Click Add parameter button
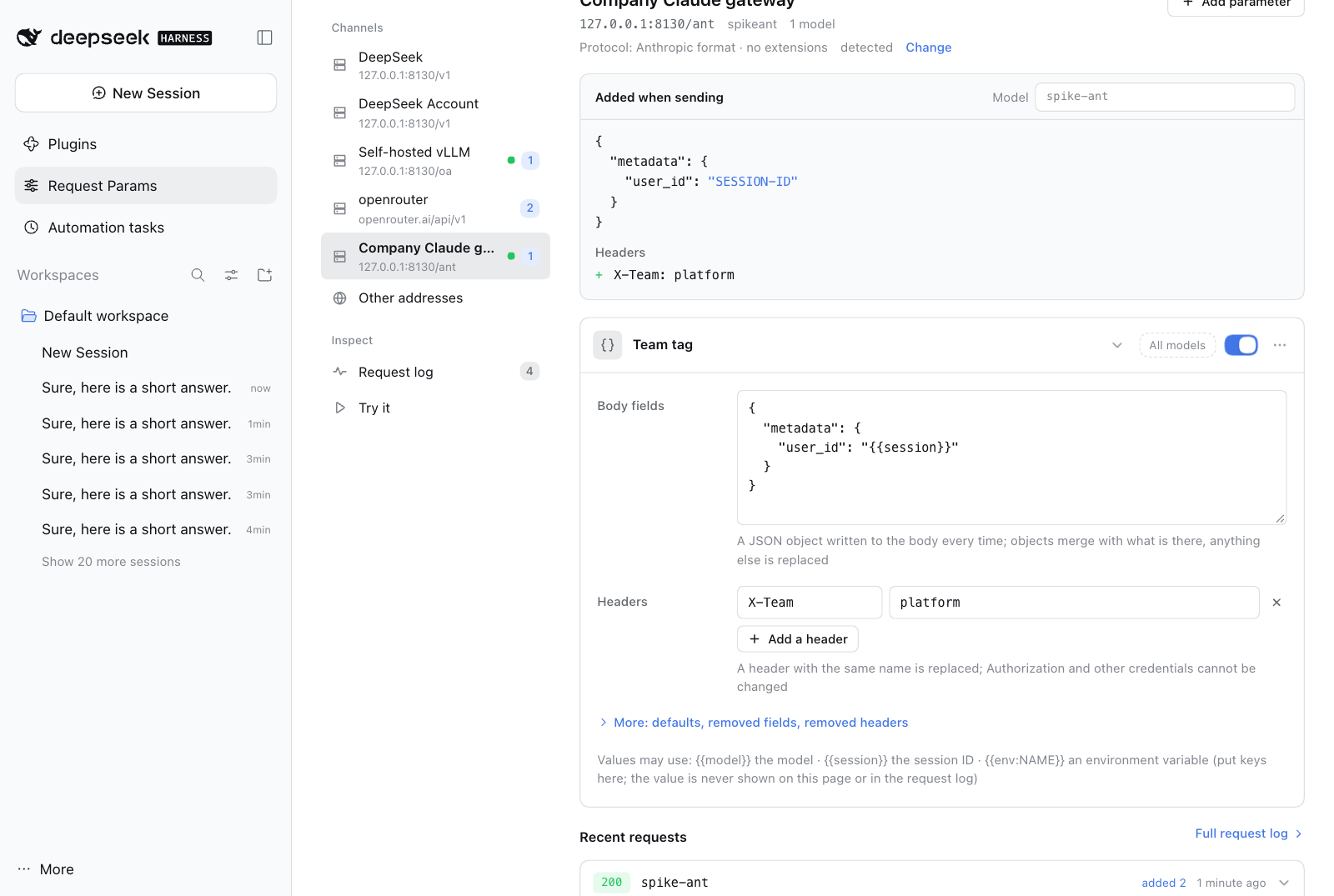Screen dimensions: 1334x896 pos(1236,4)
